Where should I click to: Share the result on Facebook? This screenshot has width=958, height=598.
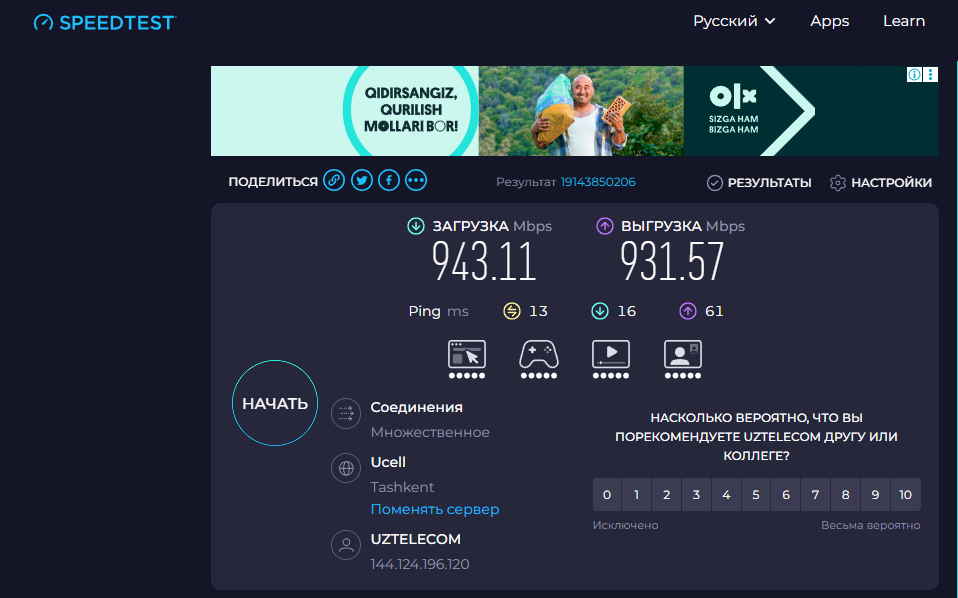coord(389,180)
